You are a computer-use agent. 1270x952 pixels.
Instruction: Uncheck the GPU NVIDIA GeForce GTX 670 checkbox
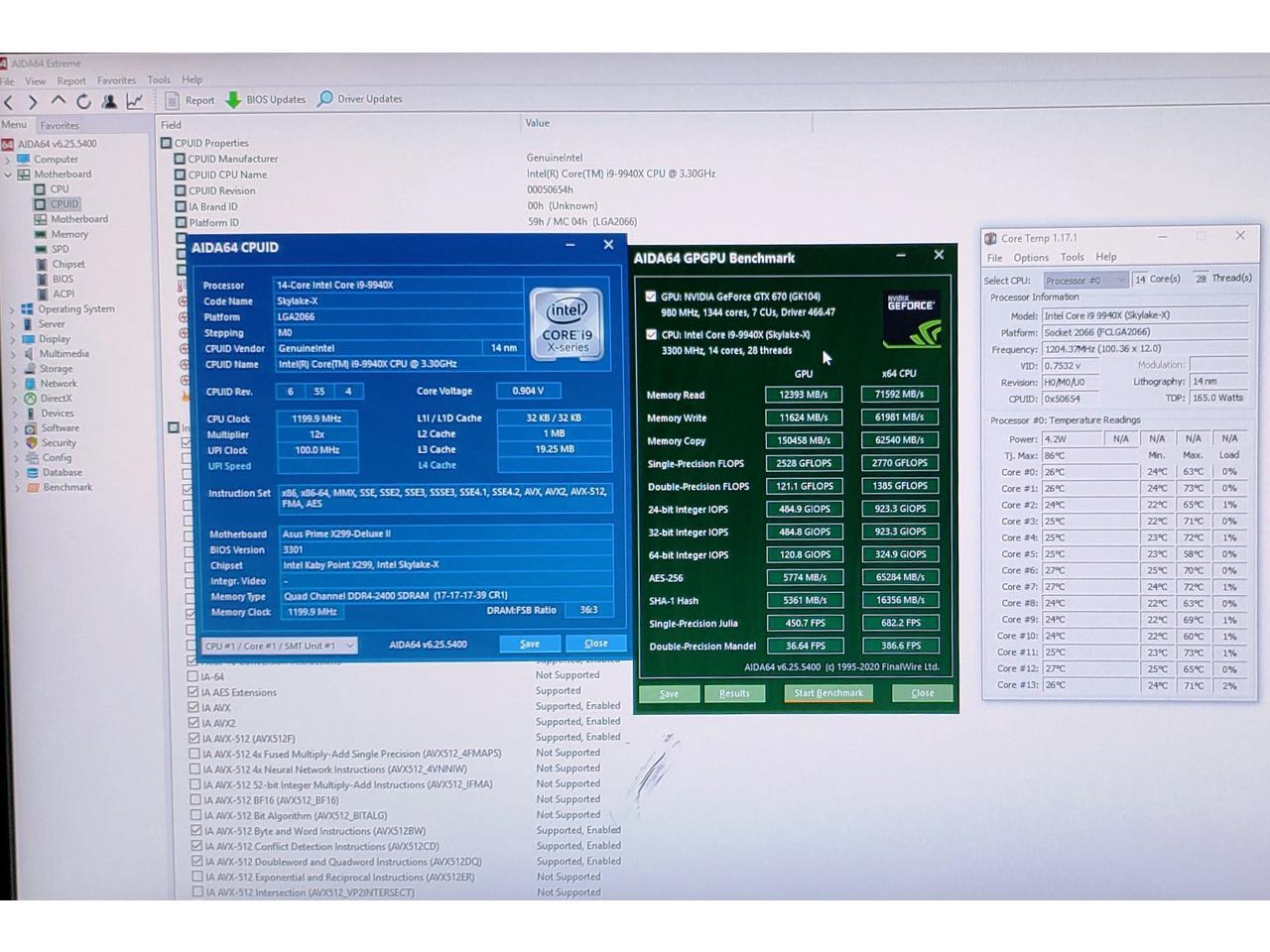651,297
